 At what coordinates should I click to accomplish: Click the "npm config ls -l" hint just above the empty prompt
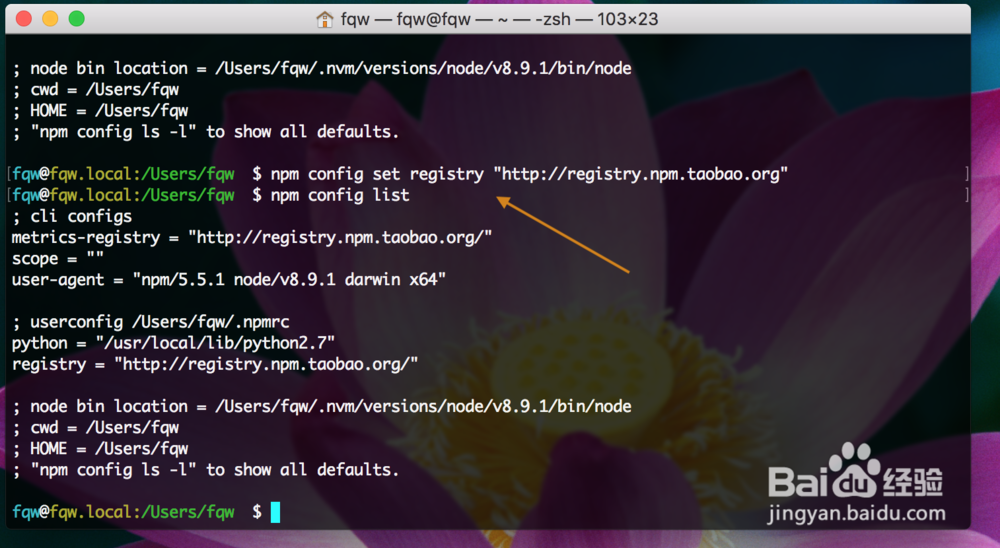[x=205, y=470]
